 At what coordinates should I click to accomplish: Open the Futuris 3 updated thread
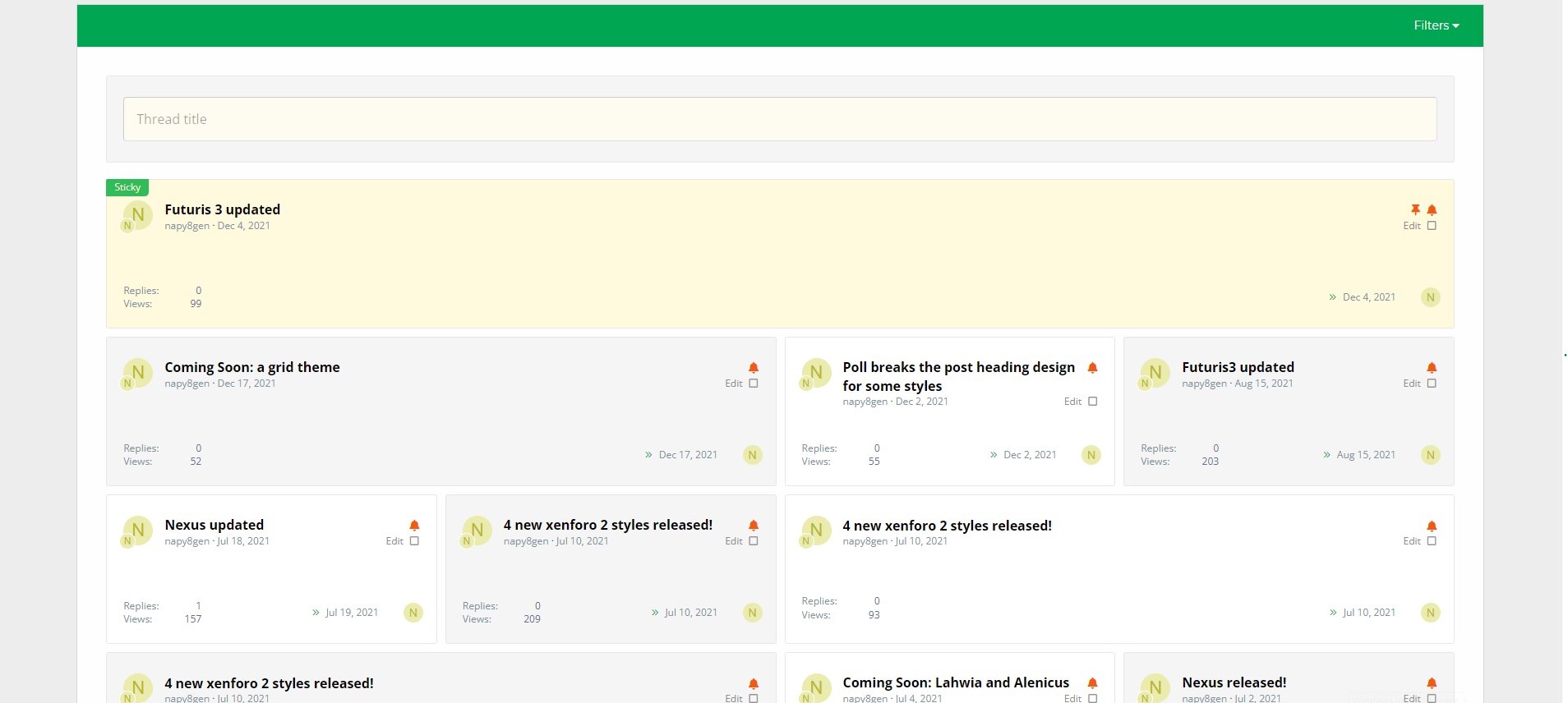tap(222, 209)
